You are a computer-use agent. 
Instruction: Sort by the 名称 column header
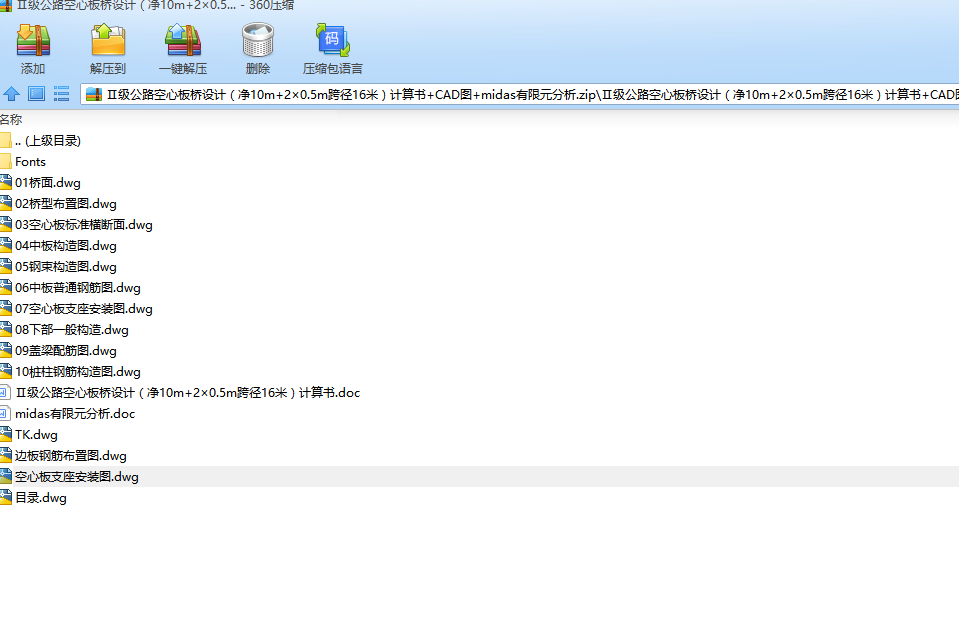[x=11, y=119]
